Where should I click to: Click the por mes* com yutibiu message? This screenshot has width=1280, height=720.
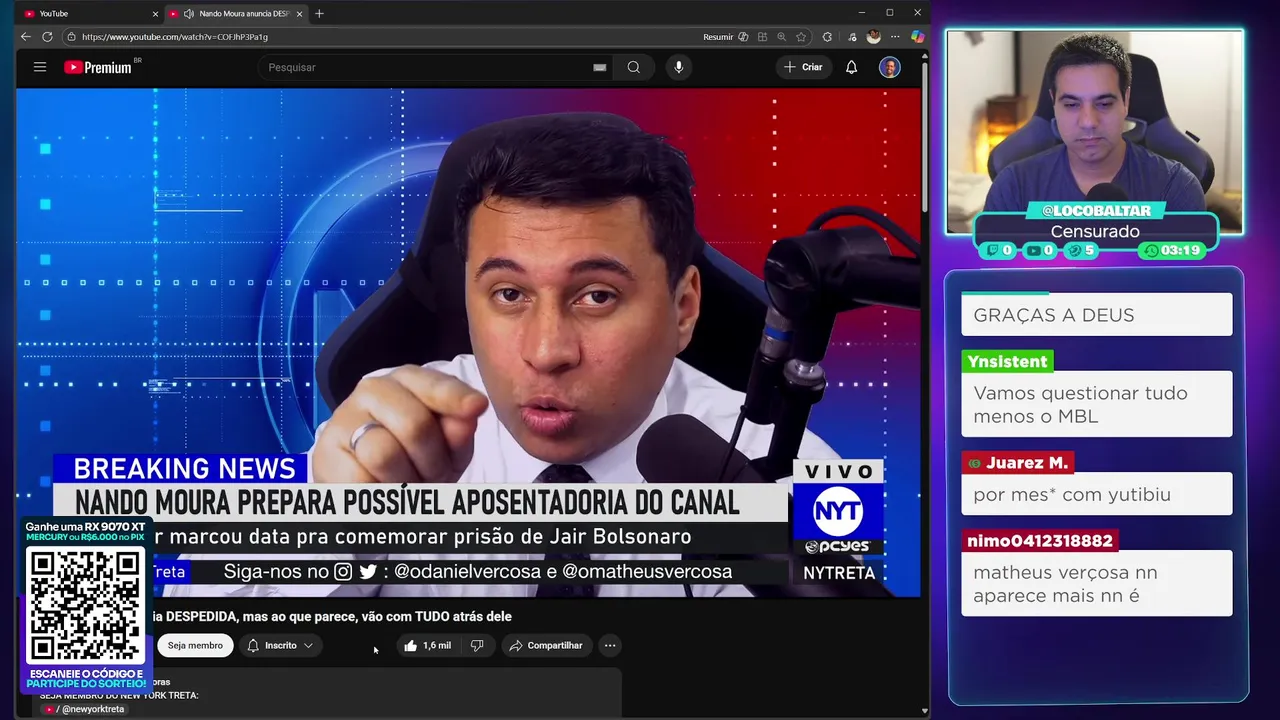pos(1097,494)
